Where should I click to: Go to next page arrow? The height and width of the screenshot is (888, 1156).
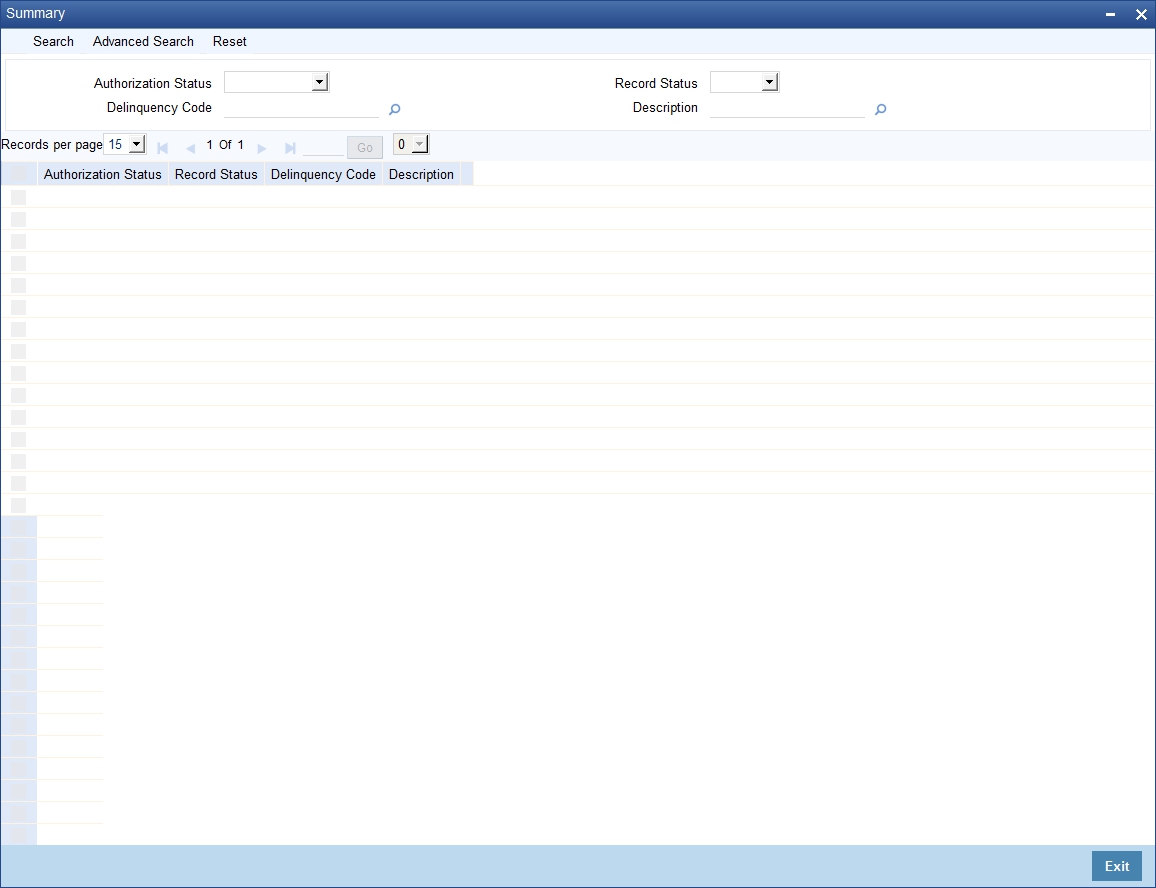click(x=261, y=148)
